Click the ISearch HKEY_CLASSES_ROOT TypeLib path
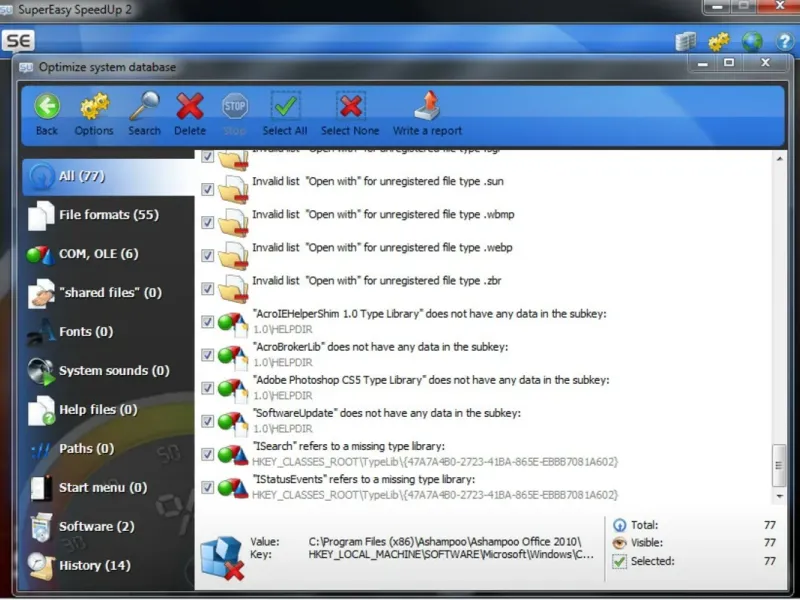Image resolution: width=800 pixels, height=600 pixels. (435, 462)
